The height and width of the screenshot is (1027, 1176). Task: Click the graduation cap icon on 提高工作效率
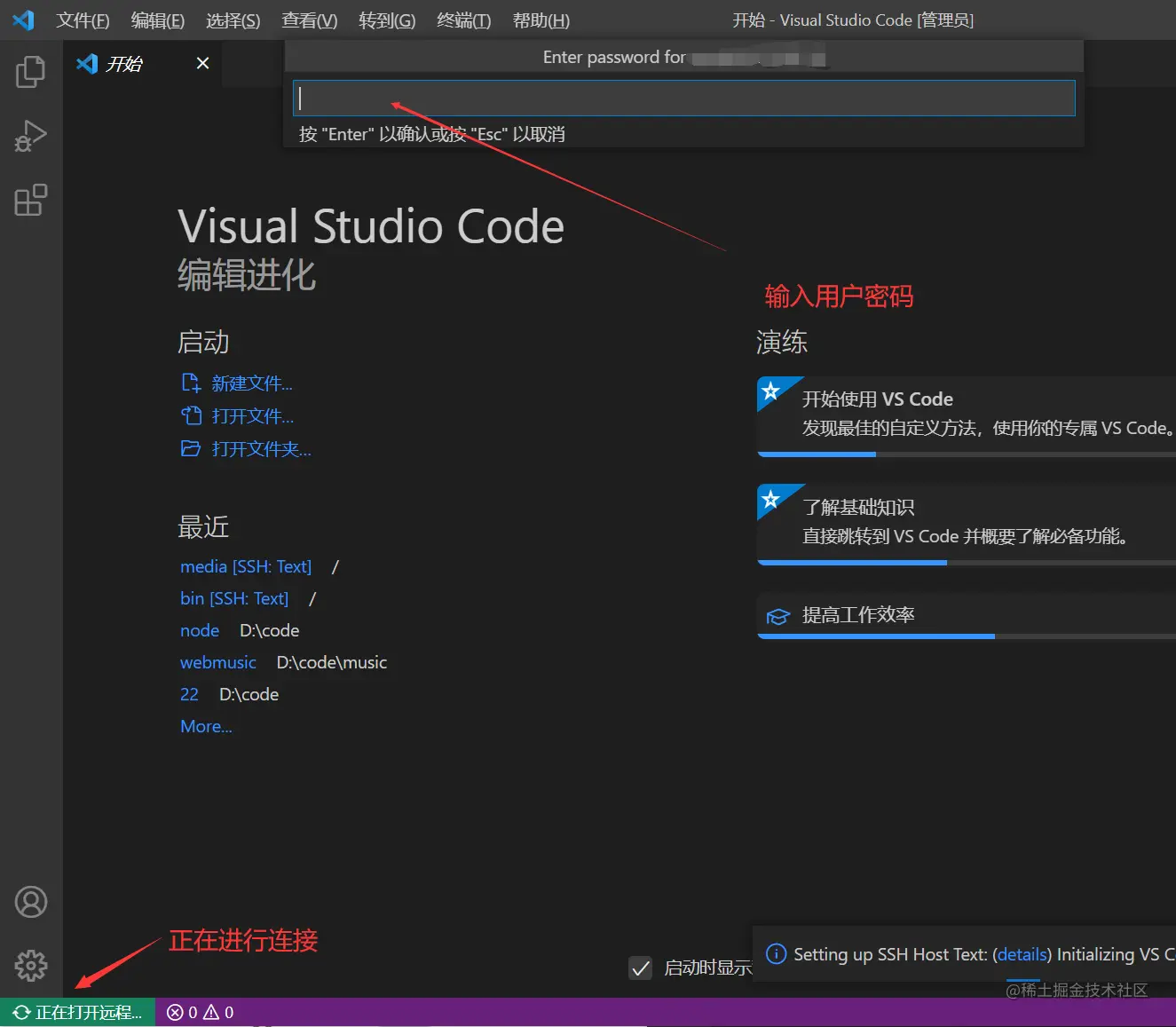pos(778,616)
